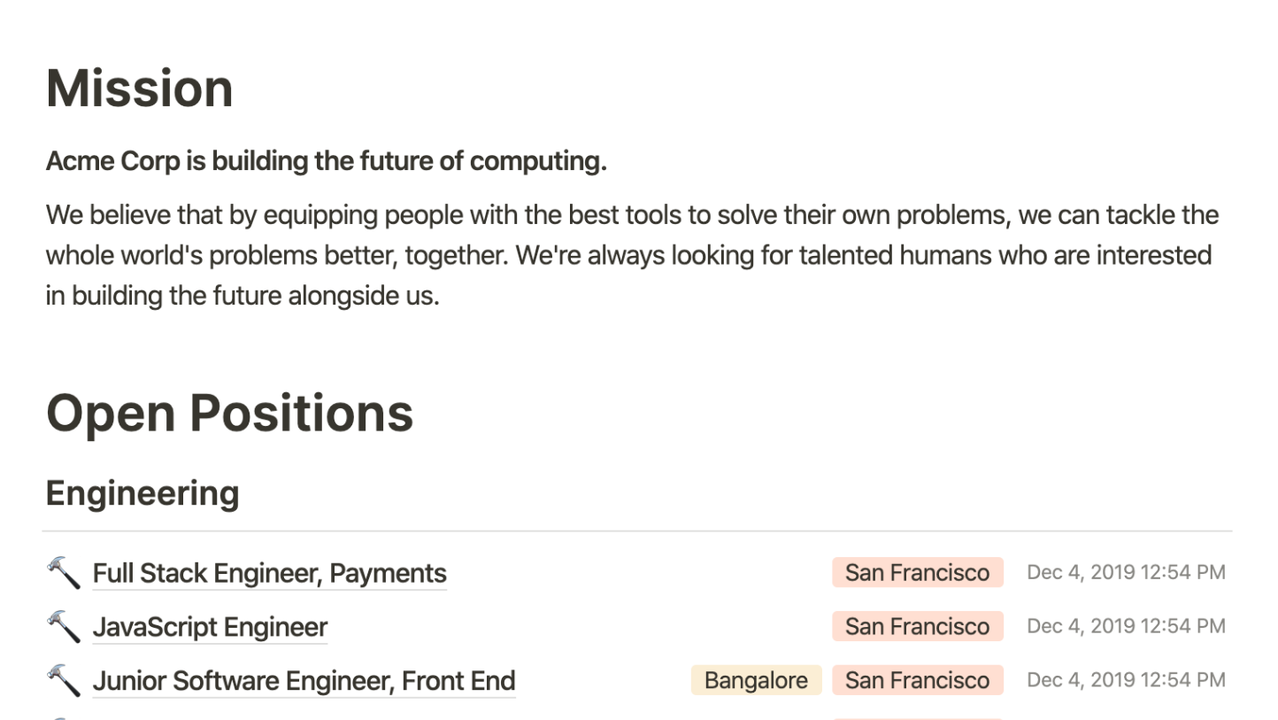This screenshot has width=1278, height=720.
Task: Click the date on JavaScript Engineer row
Action: (x=1125, y=627)
